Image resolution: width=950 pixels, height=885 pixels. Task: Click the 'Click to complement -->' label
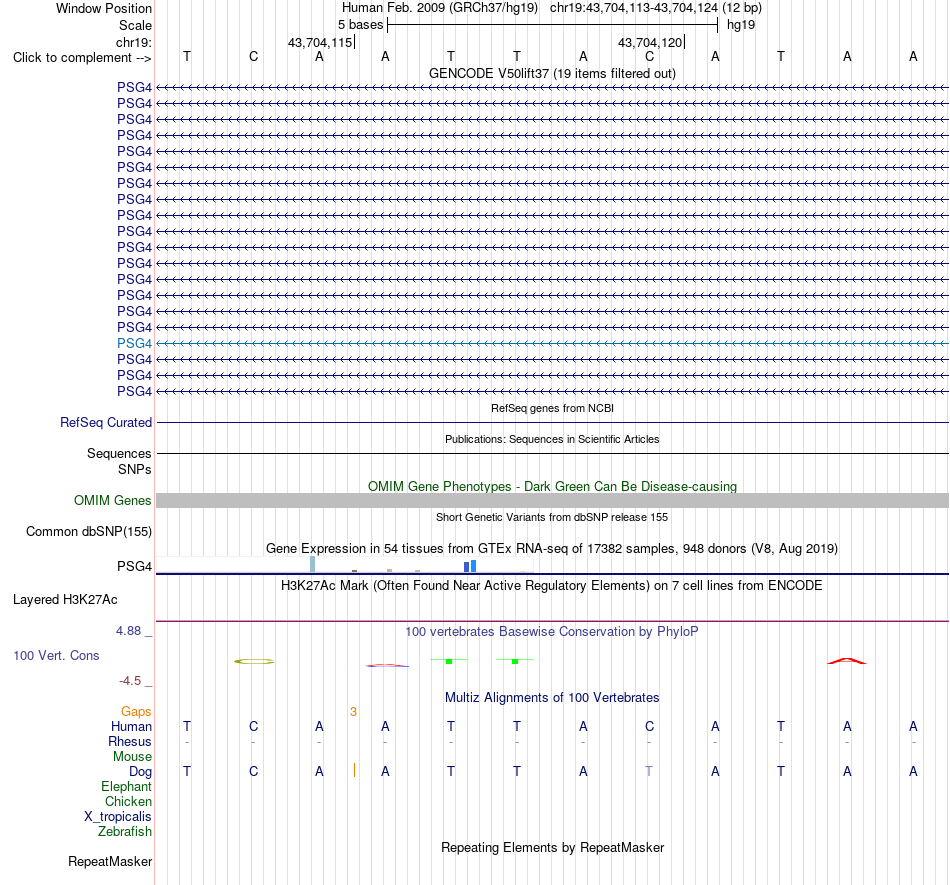[x=82, y=58]
